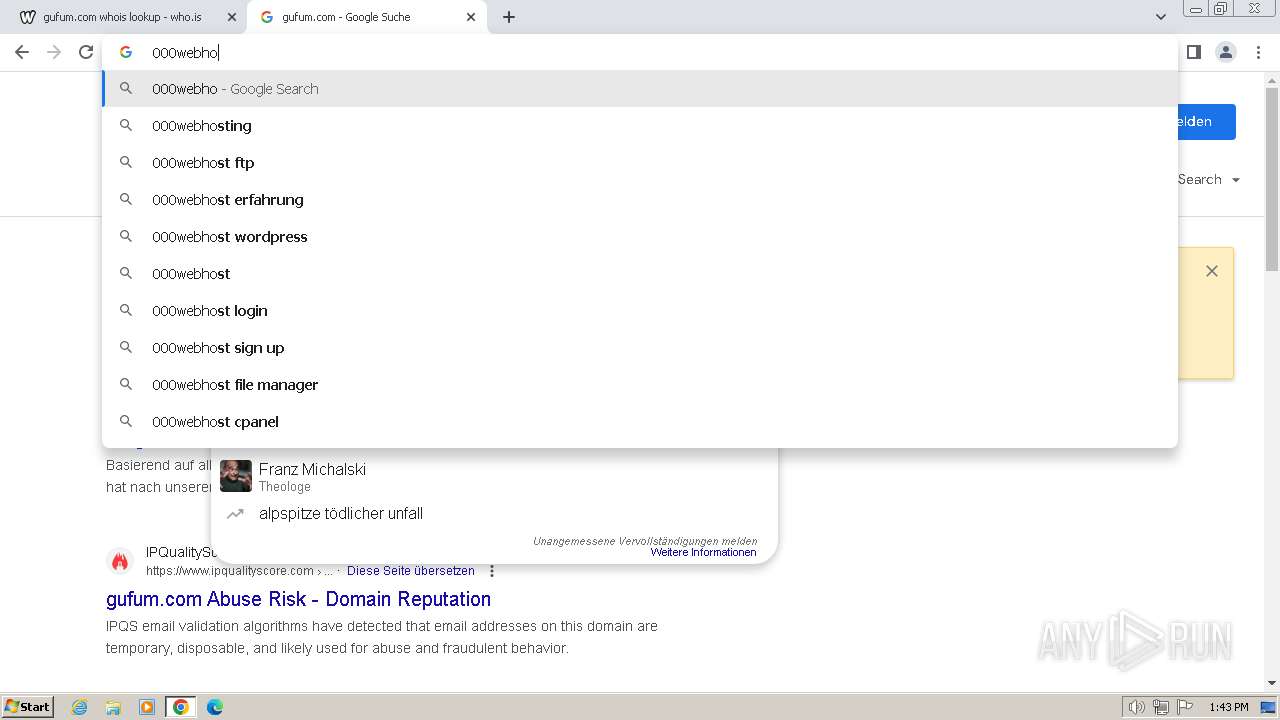Open the three-dot menu next to ipqualityscore result
Image resolution: width=1280 pixels, height=720 pixels.
(492, 571)
